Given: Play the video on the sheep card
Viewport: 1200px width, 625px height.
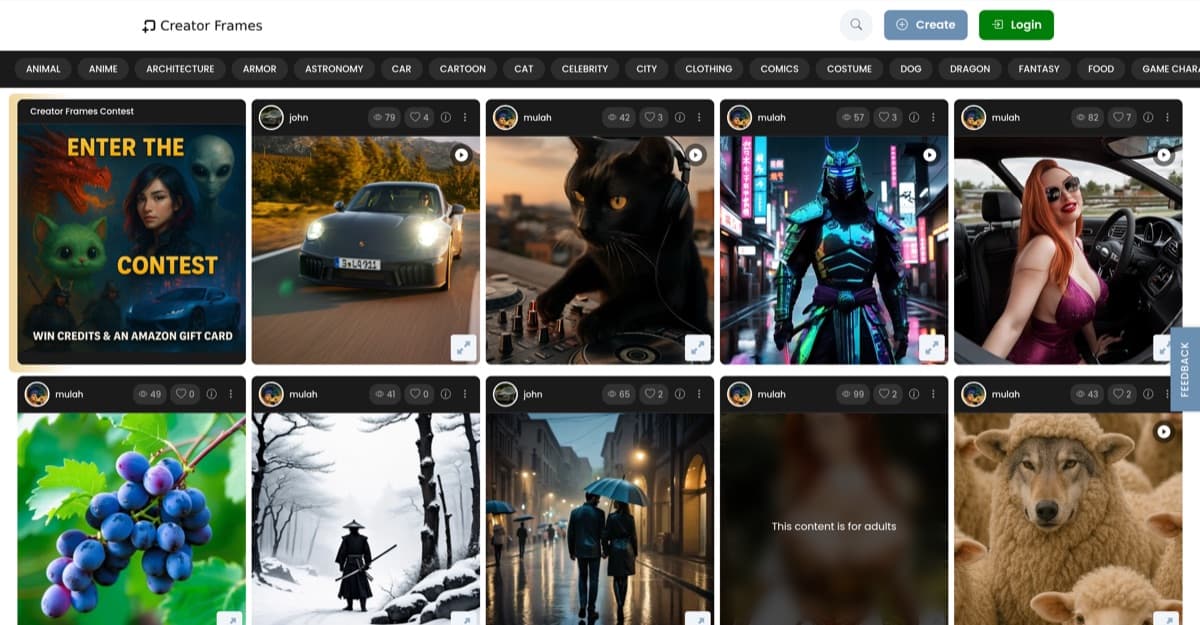Looking at the screenshot, I should 1163,430.
